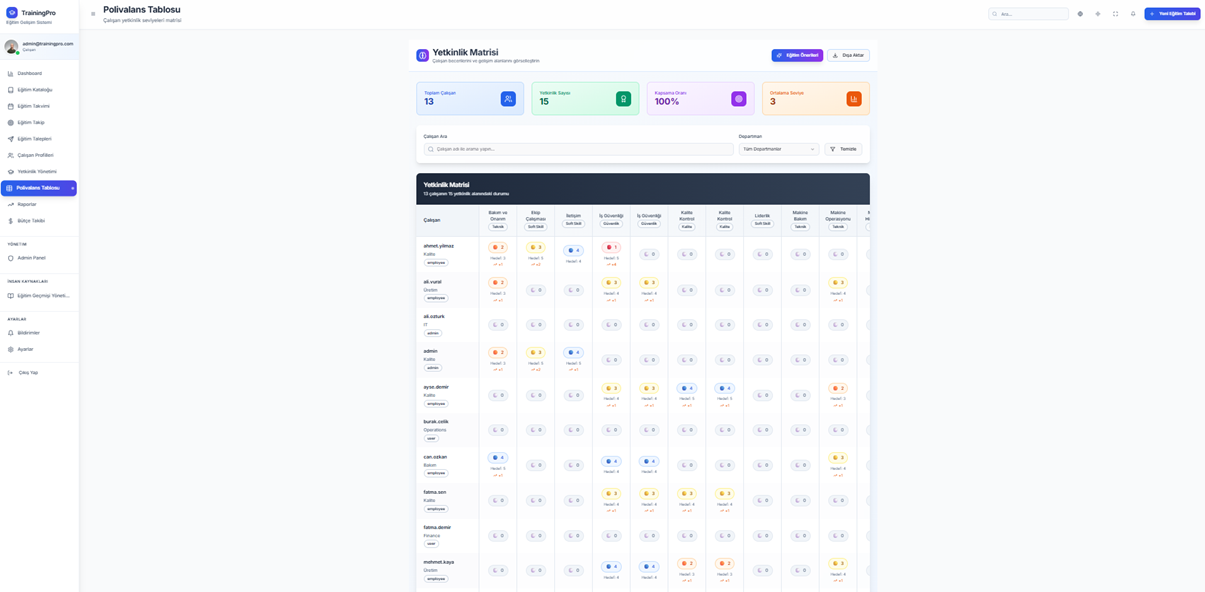
Task: Click the Kapsama Oranı purple target icon
Action: (x=739, y=99)
